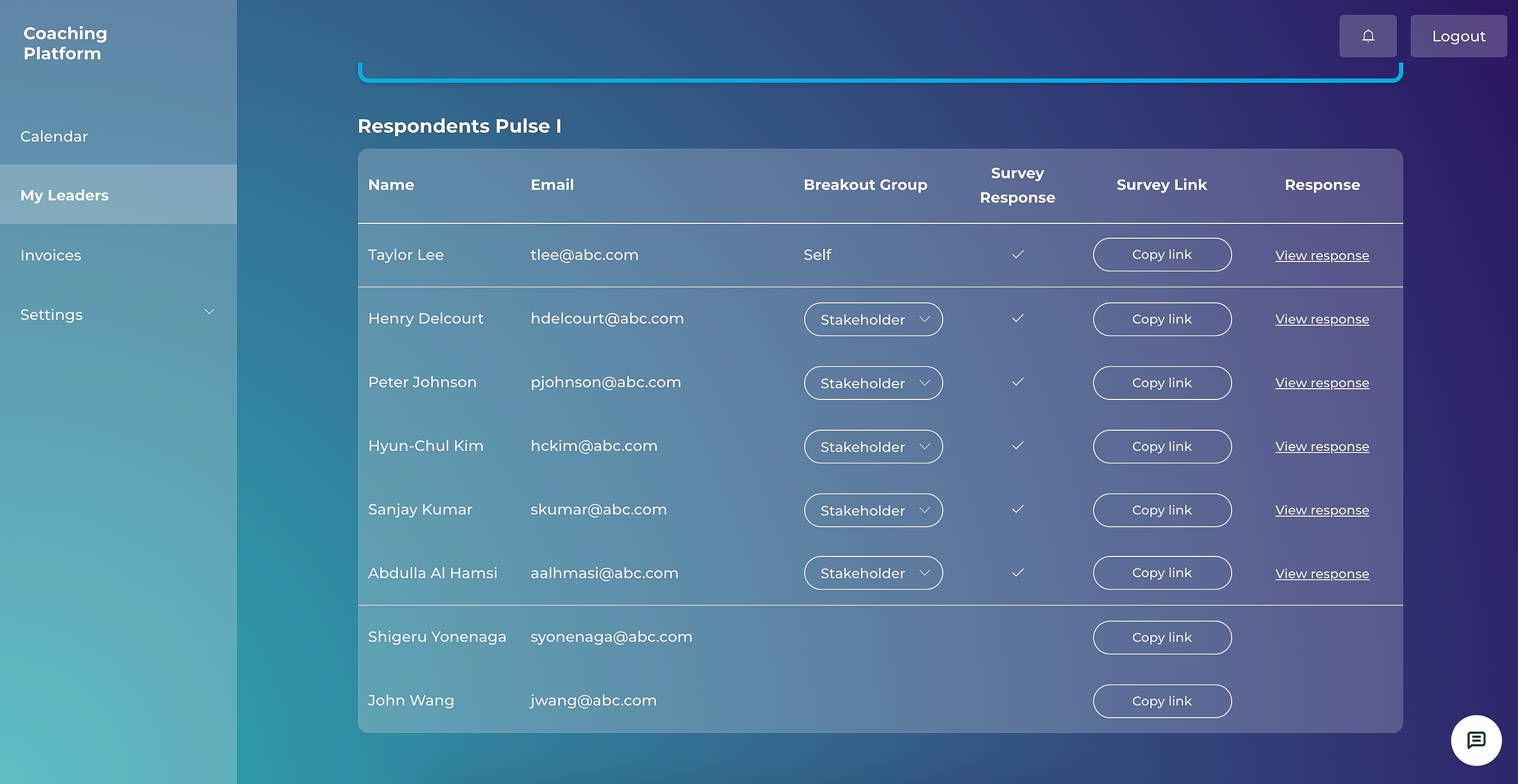
Task: Copy survey link for Shigeru Yonenaga
Action: pos(1162,638)
